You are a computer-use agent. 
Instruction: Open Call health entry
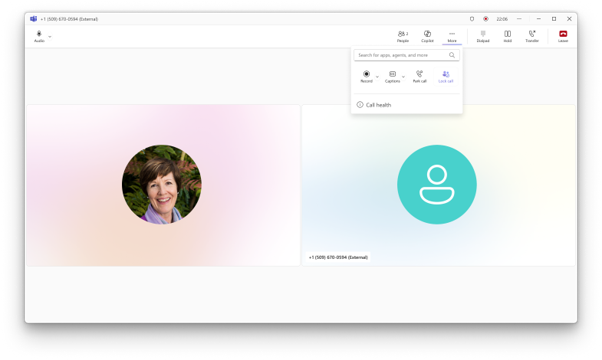click(x=407, y=105)
